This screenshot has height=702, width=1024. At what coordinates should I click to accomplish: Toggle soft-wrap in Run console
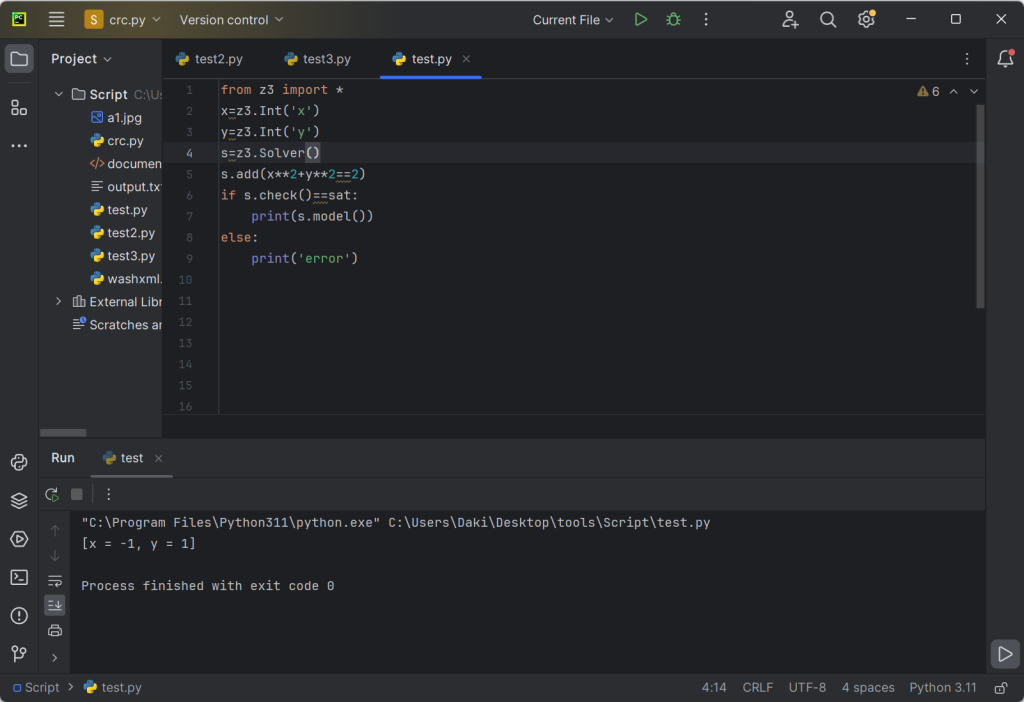[x=55, y=581]
